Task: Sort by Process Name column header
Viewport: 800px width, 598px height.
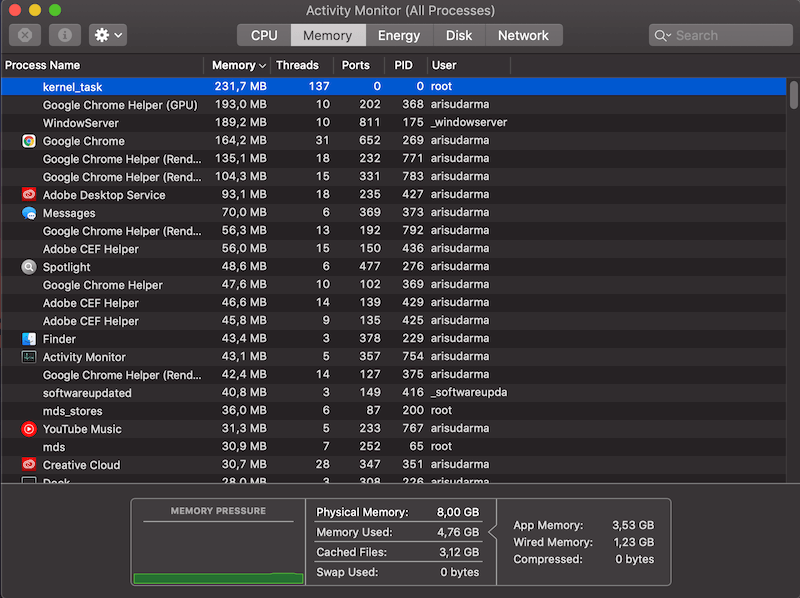Action: point(102,65)
